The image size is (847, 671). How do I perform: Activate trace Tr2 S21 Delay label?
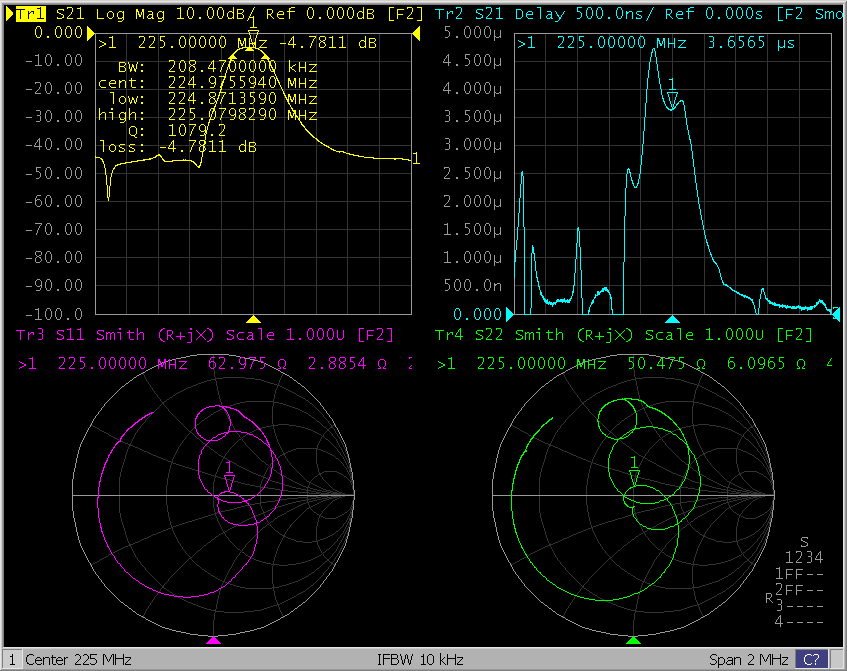click(449, 15)
